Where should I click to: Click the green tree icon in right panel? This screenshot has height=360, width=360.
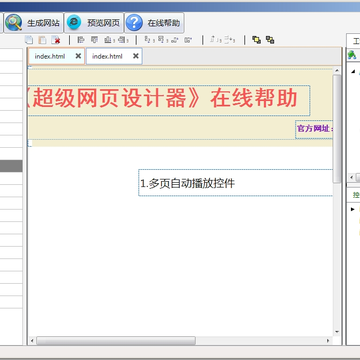[x=352, y=55]
